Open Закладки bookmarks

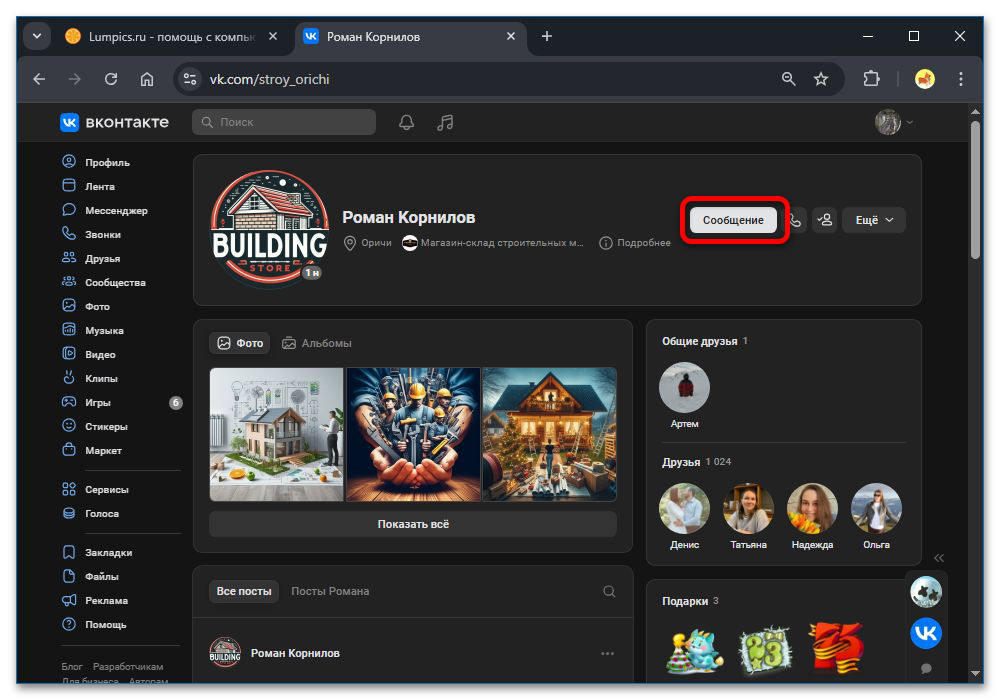98,552
